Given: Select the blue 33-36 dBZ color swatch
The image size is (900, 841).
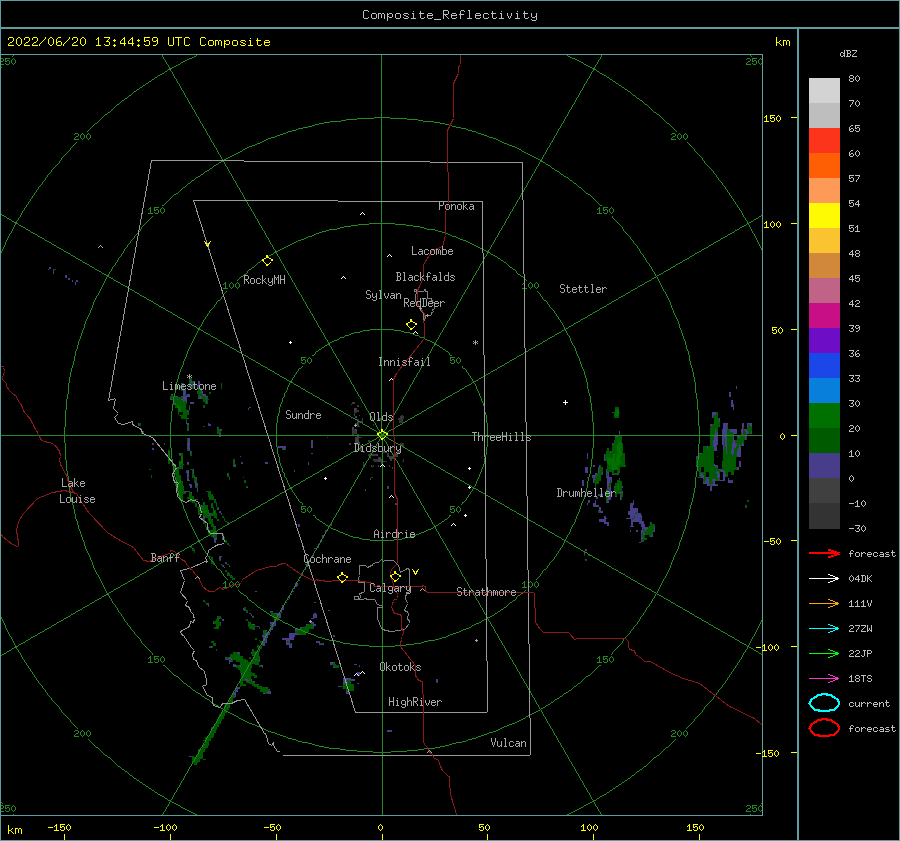Looking at the screenshot, I should pyautogui.click(x=824, y=366).
